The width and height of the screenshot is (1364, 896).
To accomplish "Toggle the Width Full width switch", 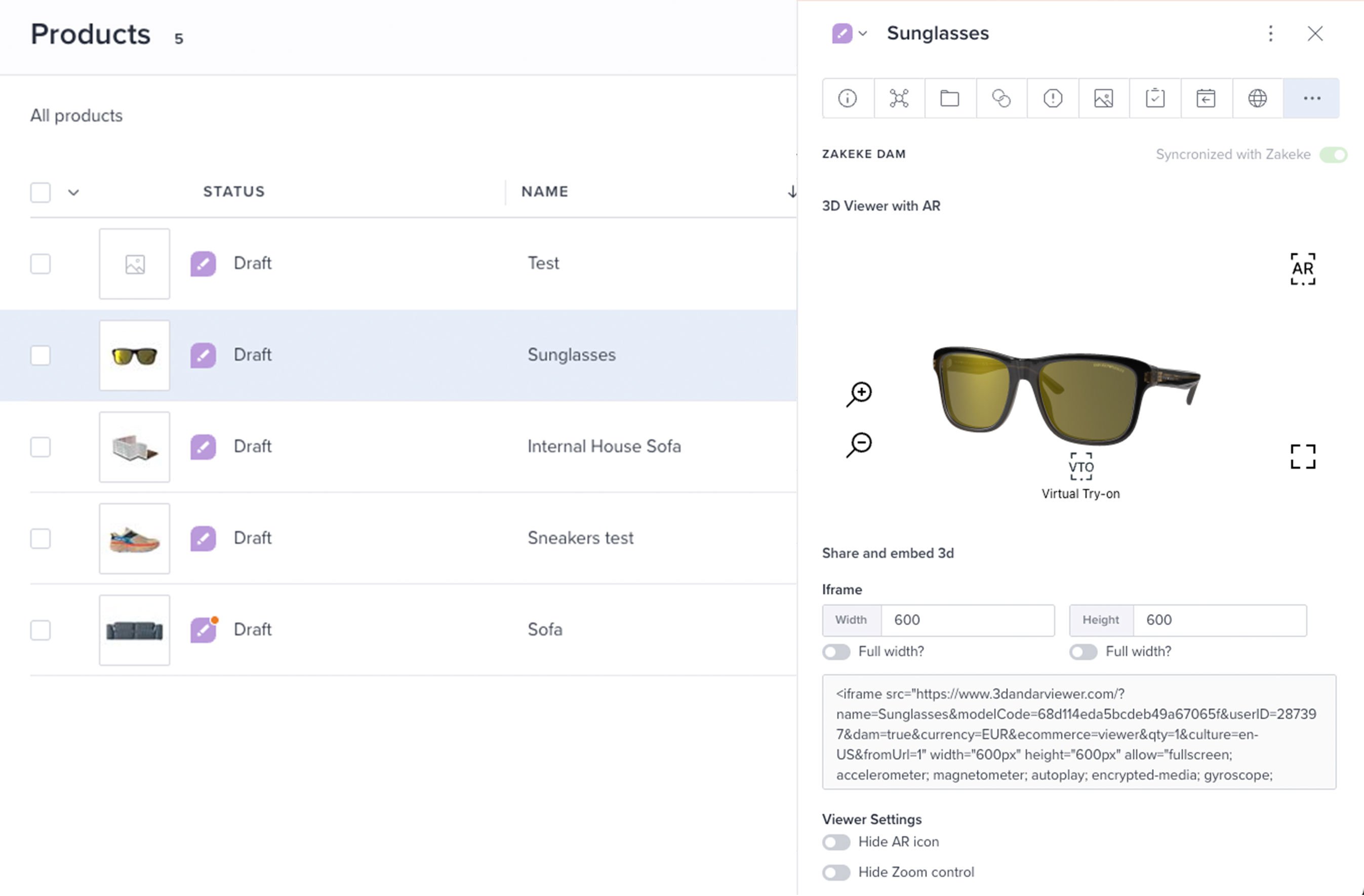I will (x=836, y=652).
